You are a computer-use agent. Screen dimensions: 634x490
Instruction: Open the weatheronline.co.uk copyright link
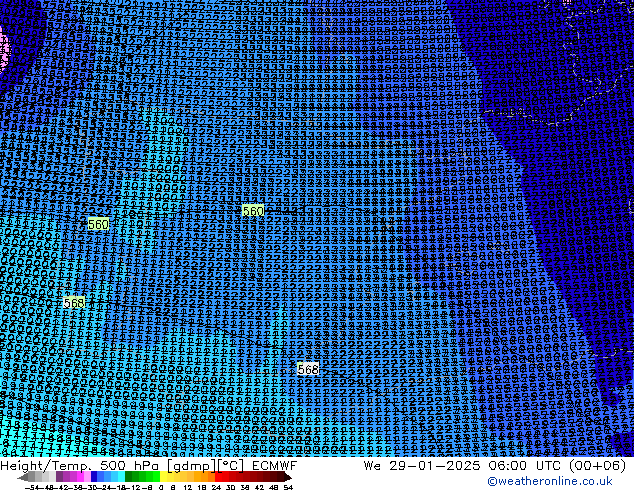point(550,481)
